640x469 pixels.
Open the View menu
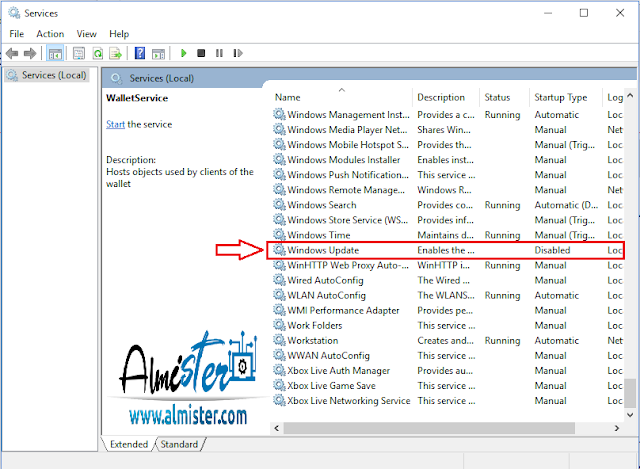[87, 34]
